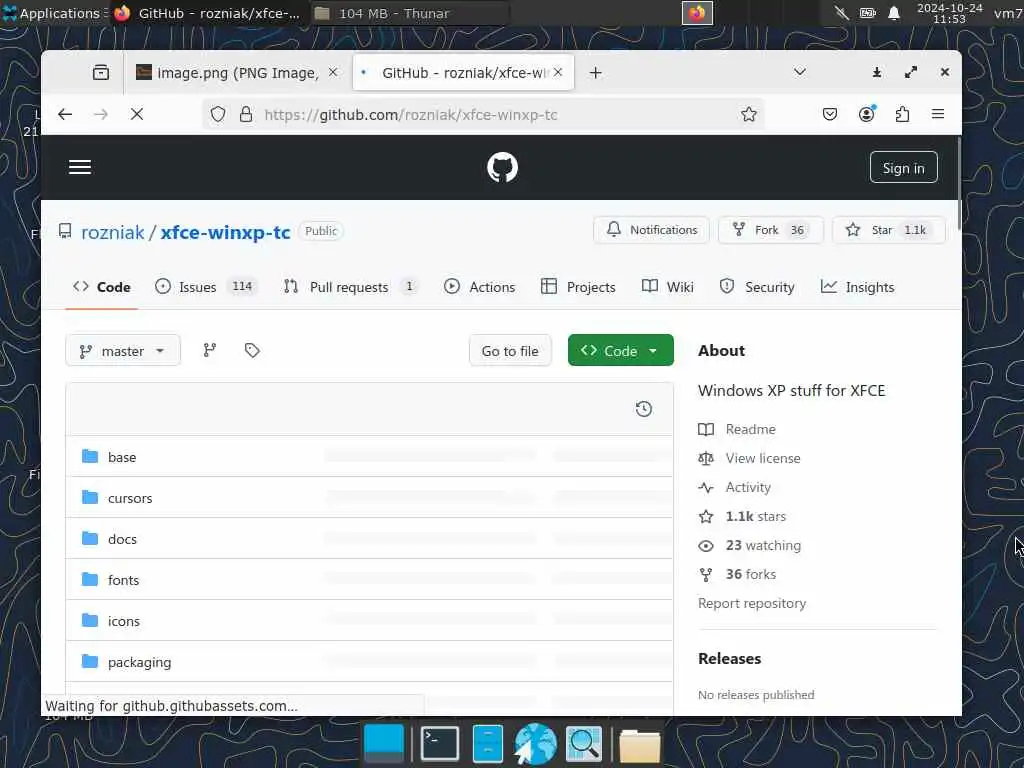The image size is (1024, 768).
Task: Open the Save to Pocket icon
Action: point(829,114)
